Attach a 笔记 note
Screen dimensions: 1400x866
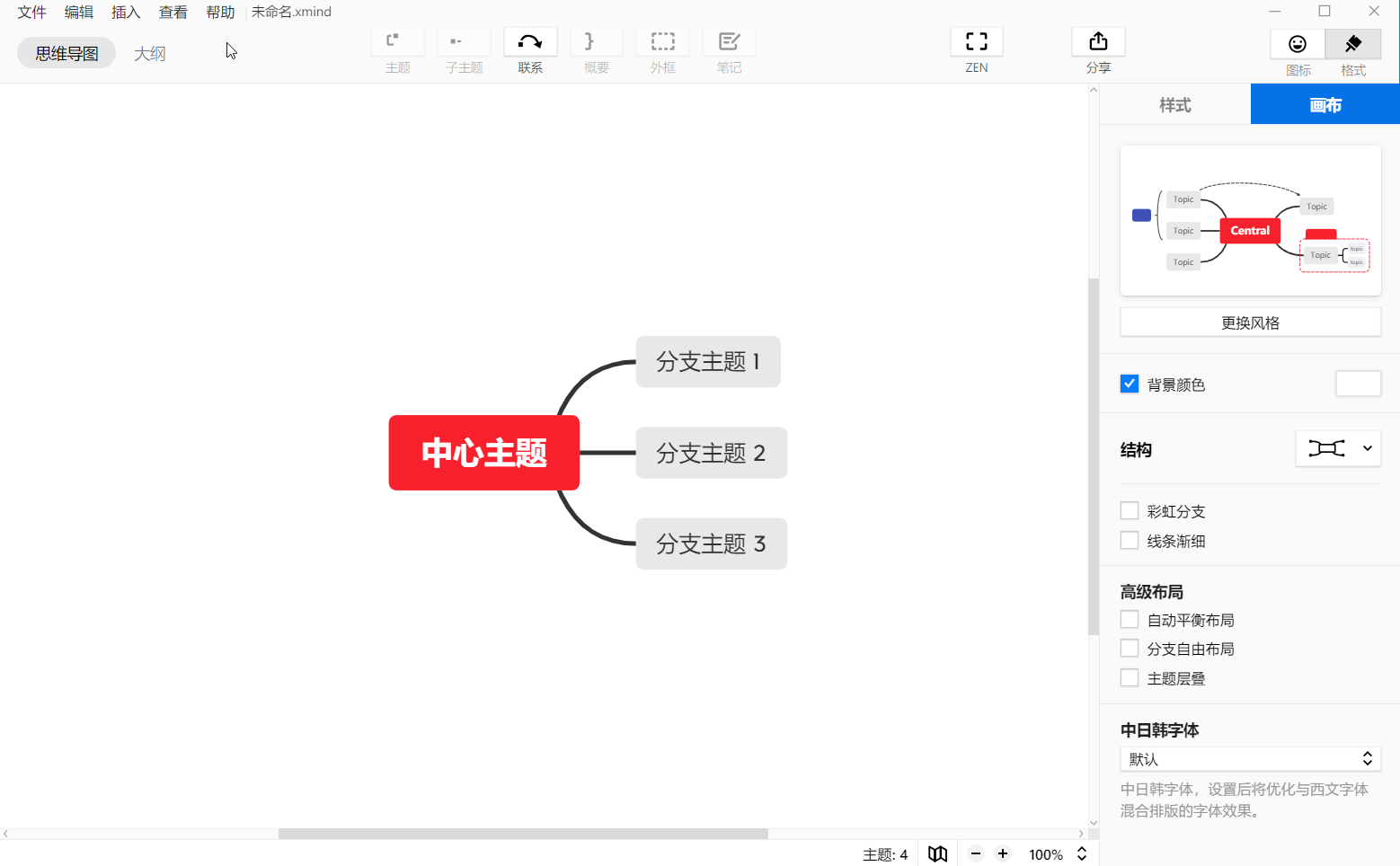[729, 49]
